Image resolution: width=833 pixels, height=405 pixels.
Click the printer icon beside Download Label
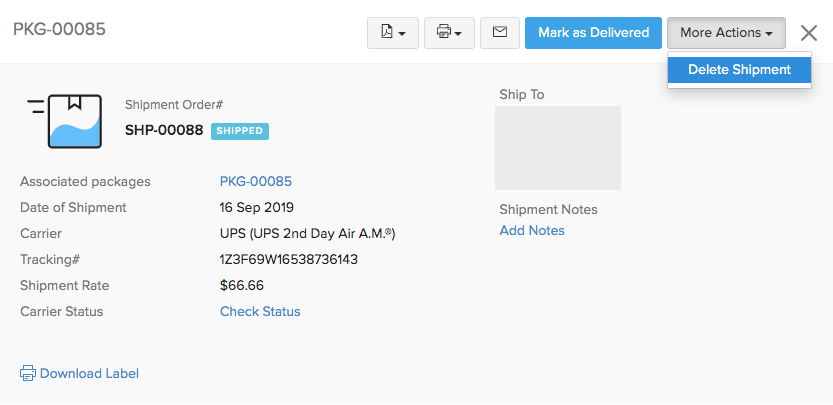click(x=28, y=373)
